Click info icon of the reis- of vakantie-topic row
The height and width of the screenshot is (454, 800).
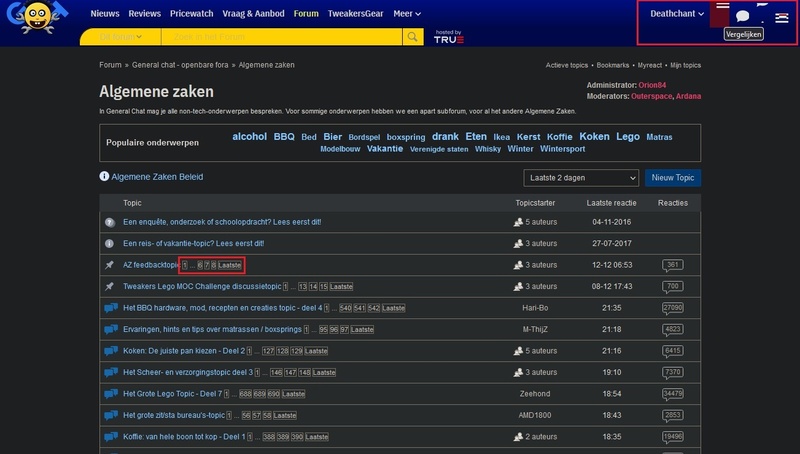point(109,244)
